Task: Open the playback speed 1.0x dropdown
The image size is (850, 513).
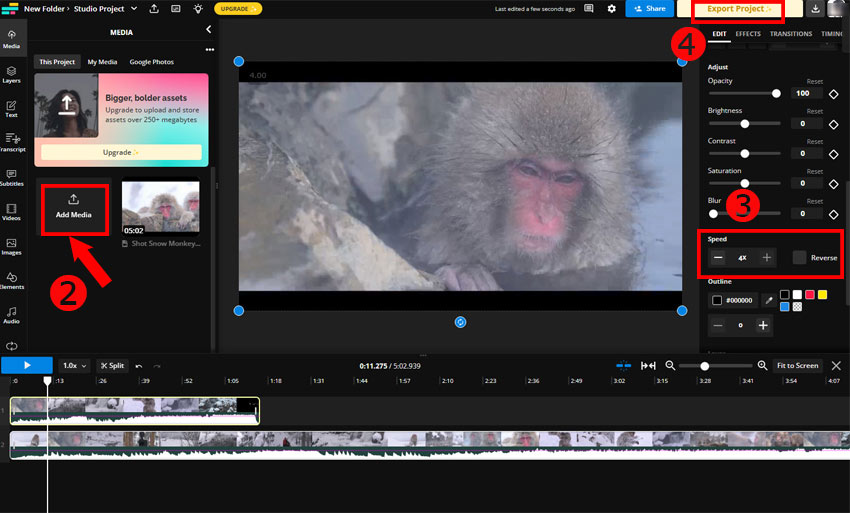Action: click(x=75, y=366)
